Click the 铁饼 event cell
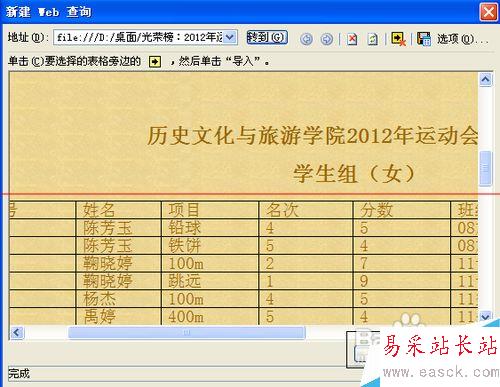The width and height of the screenshot is (500, 387). (210, 246)
